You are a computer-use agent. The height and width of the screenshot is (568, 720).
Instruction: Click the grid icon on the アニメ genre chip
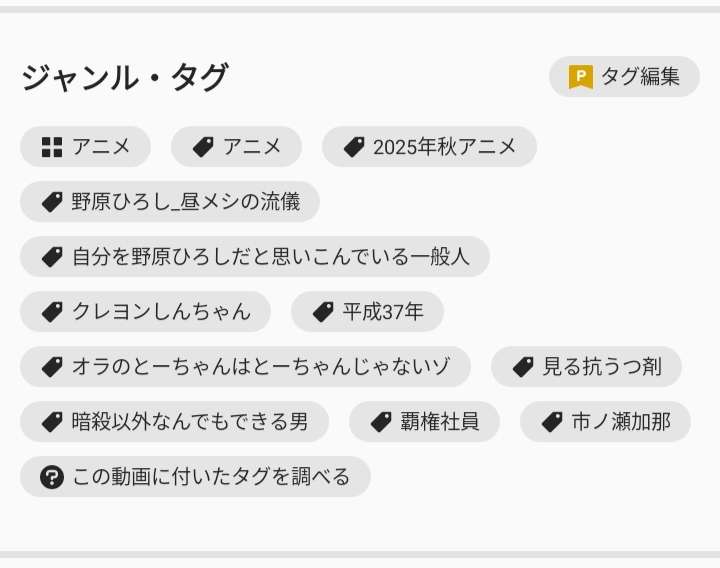tap(52, 147)
